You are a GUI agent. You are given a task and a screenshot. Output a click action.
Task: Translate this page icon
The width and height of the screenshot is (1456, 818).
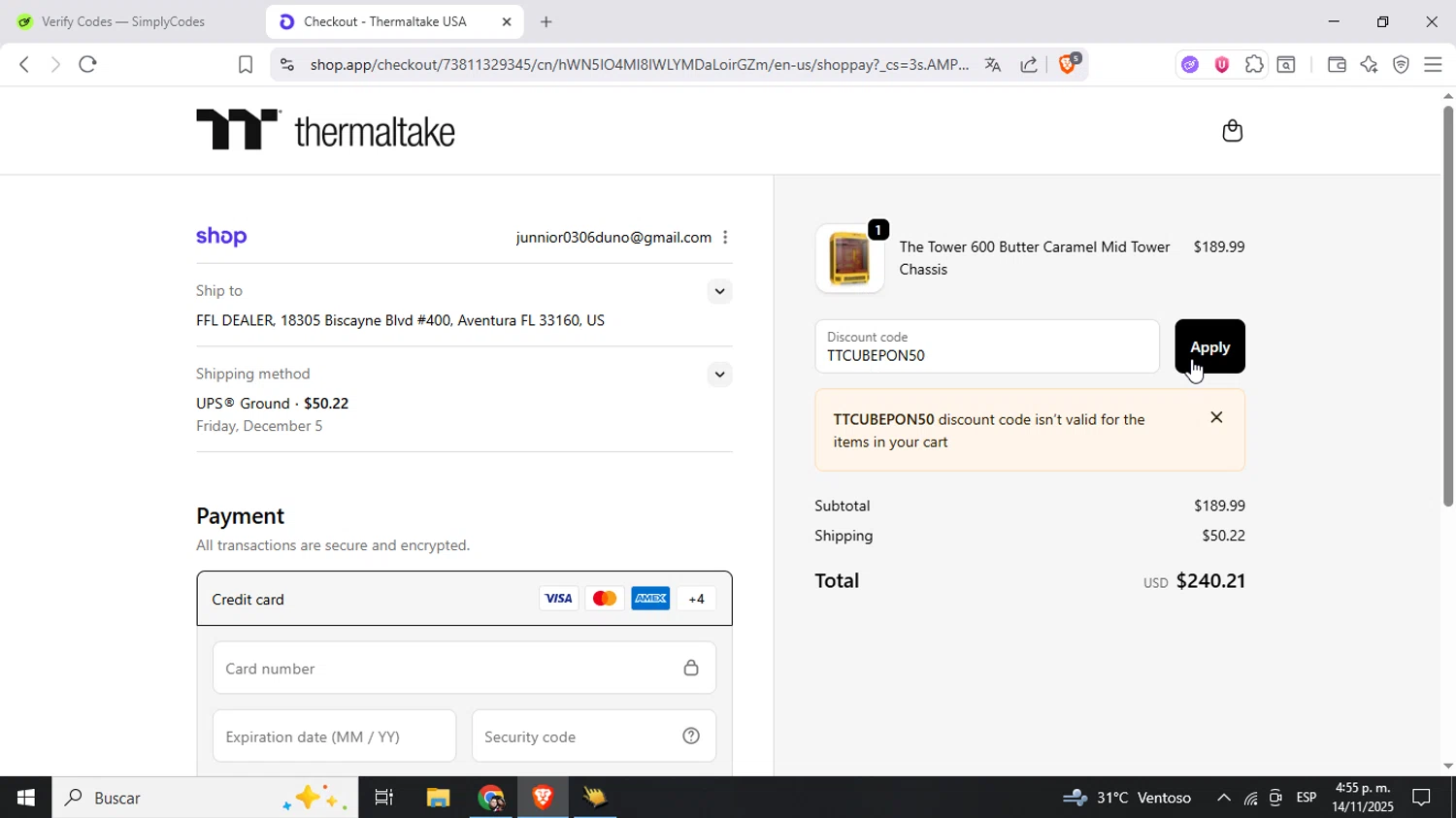992,65
